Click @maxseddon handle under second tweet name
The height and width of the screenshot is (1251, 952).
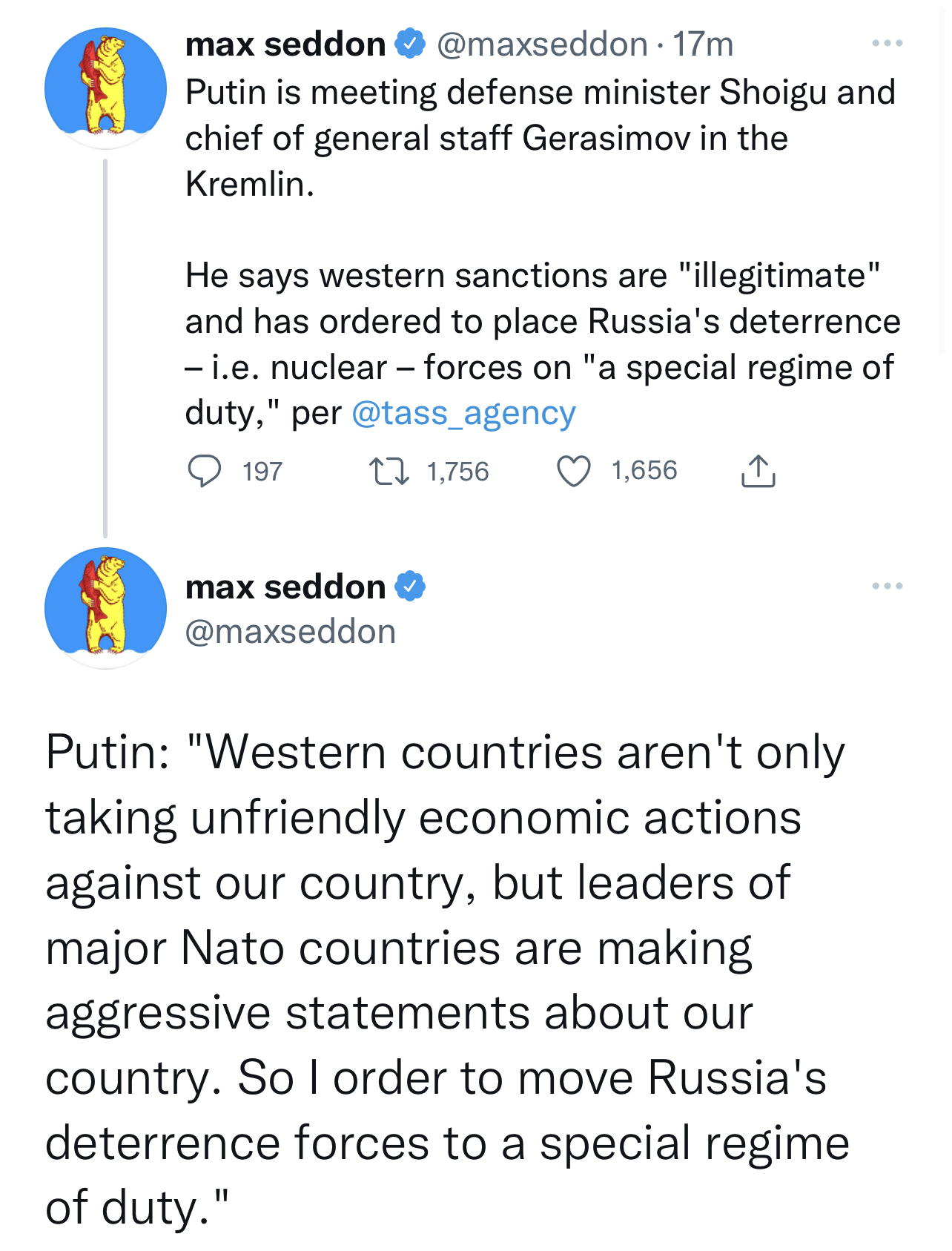click(x=291, y=632)
